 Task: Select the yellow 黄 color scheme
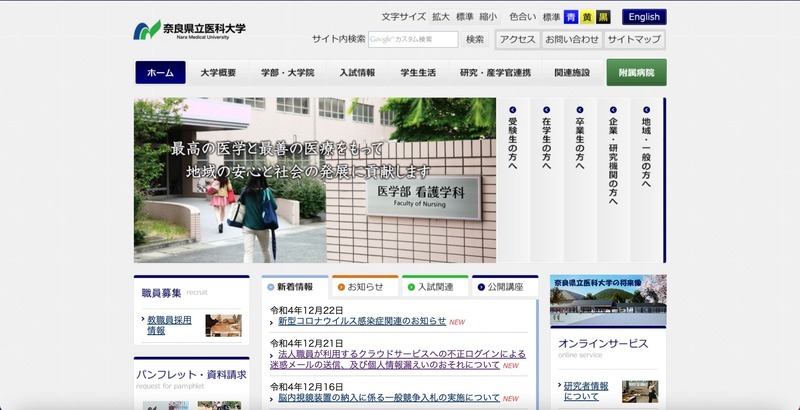click(x=587, y=17)
